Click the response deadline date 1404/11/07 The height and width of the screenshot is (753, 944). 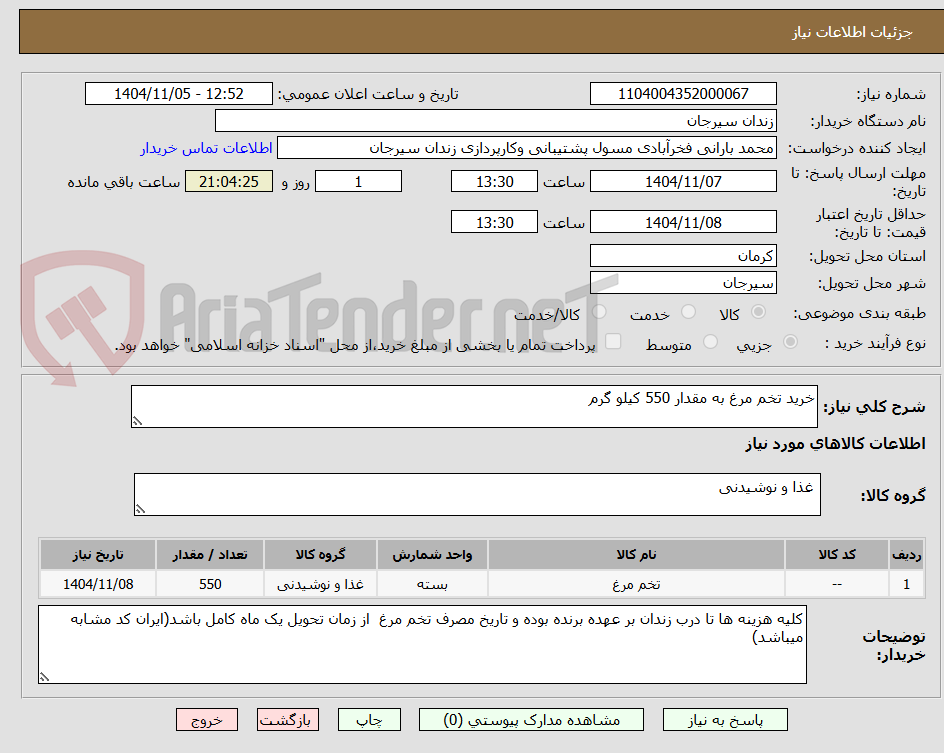[x=683, y=181]
